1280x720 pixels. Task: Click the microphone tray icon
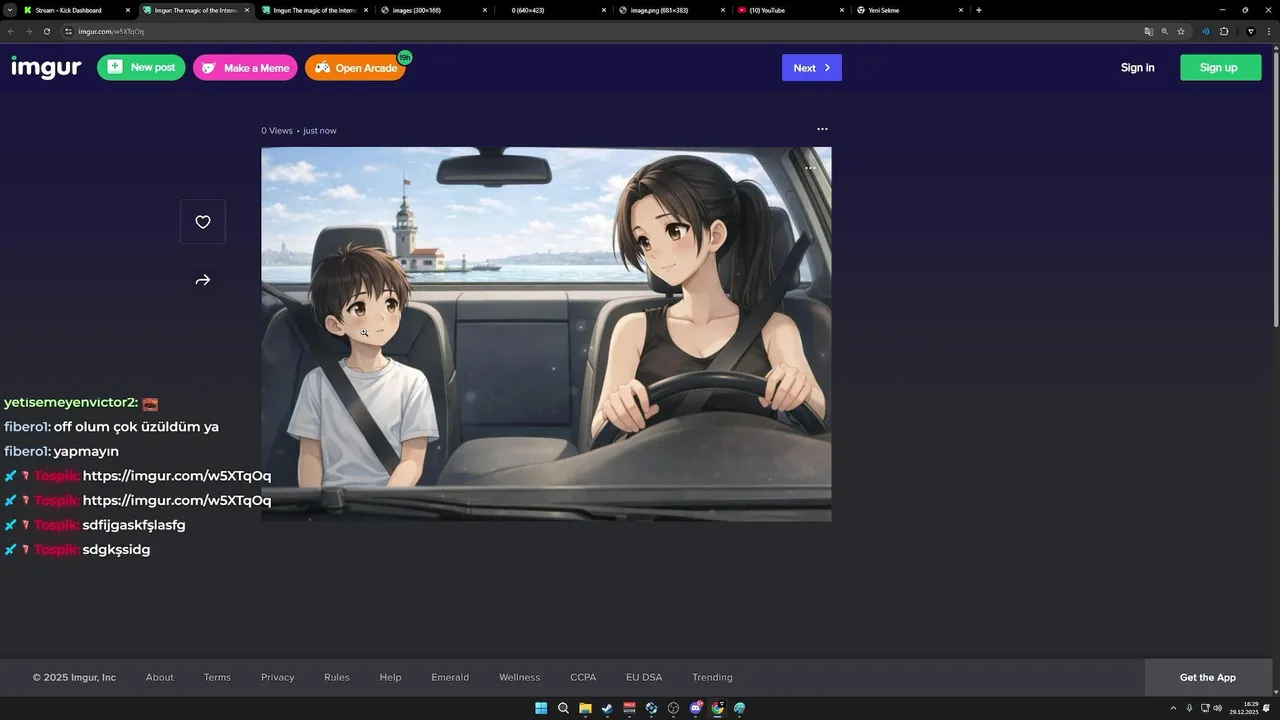pos(1189,708)
